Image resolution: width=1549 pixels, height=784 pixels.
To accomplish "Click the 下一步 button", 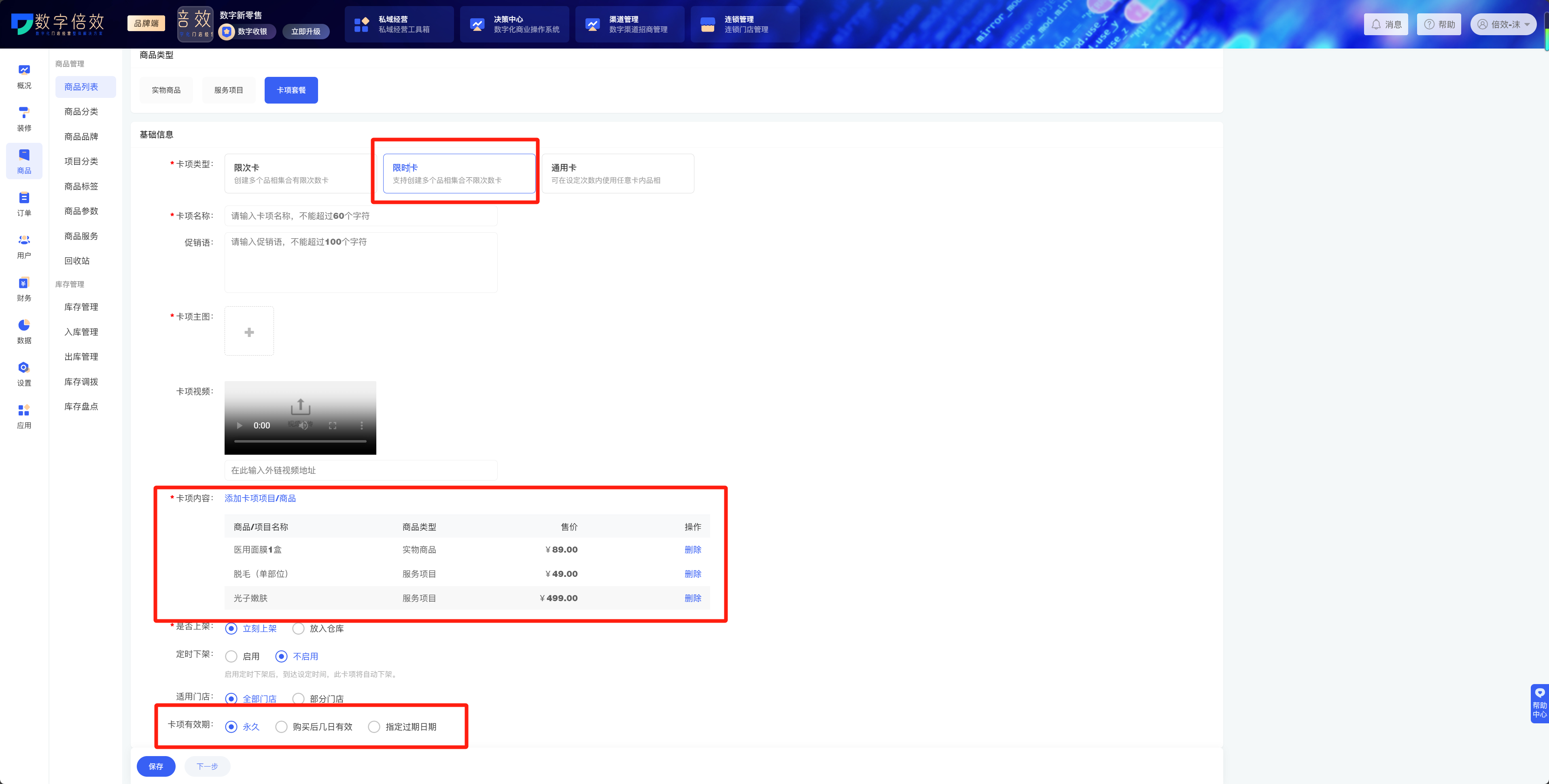I will point(208,766).
